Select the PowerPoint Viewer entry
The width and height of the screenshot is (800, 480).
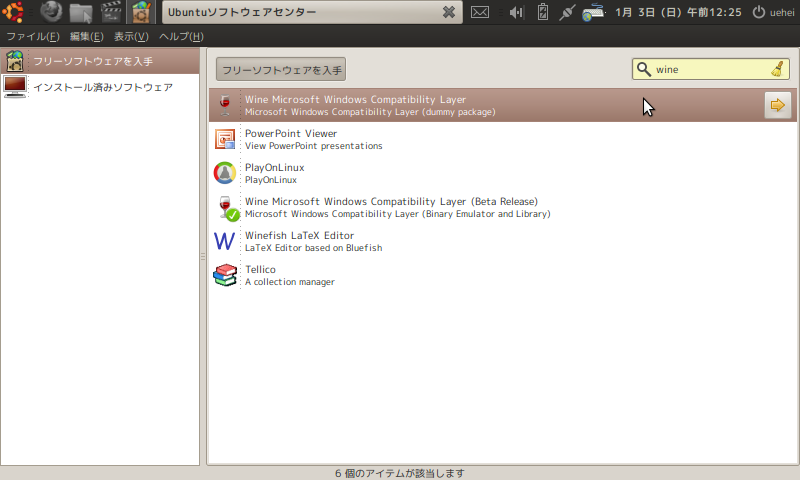[x=503, y=139]
